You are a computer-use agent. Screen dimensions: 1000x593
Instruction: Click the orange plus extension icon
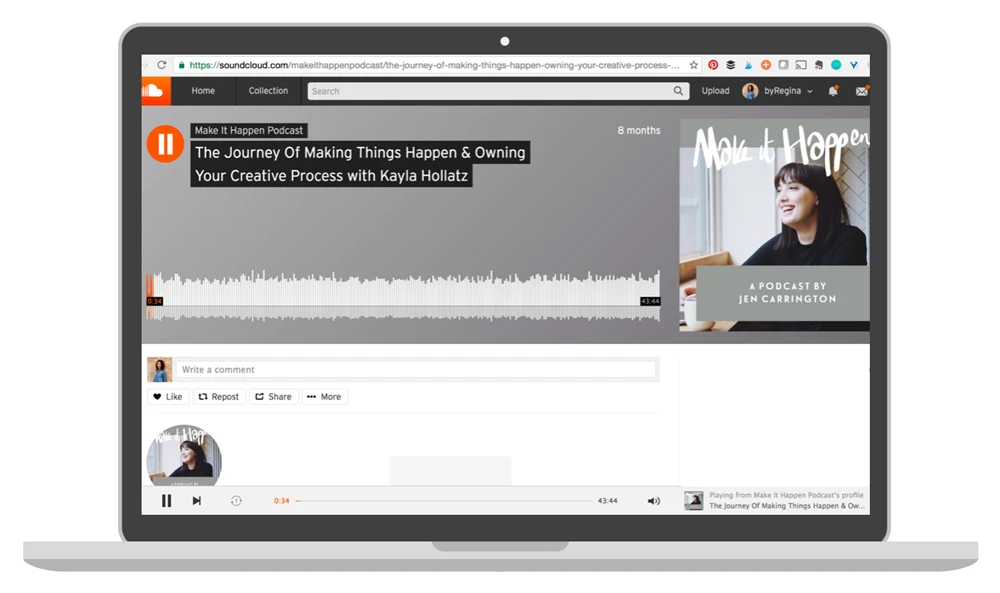[766, 65]
